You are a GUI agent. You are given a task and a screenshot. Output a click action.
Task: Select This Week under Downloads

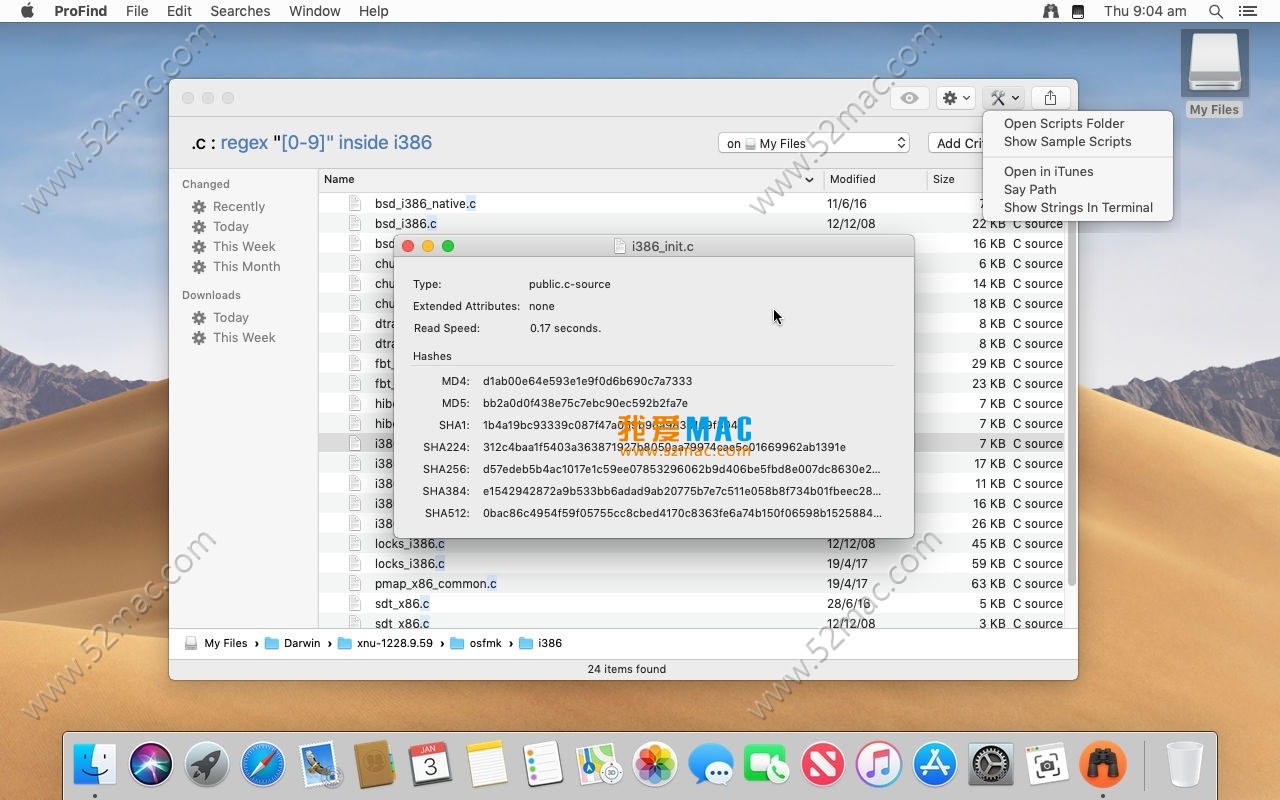coord(244,337)
